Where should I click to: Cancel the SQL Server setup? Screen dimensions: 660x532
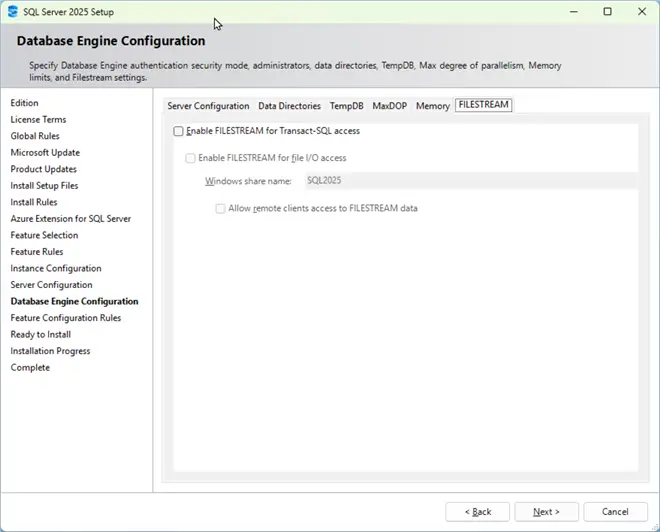[x=615, y=511]
